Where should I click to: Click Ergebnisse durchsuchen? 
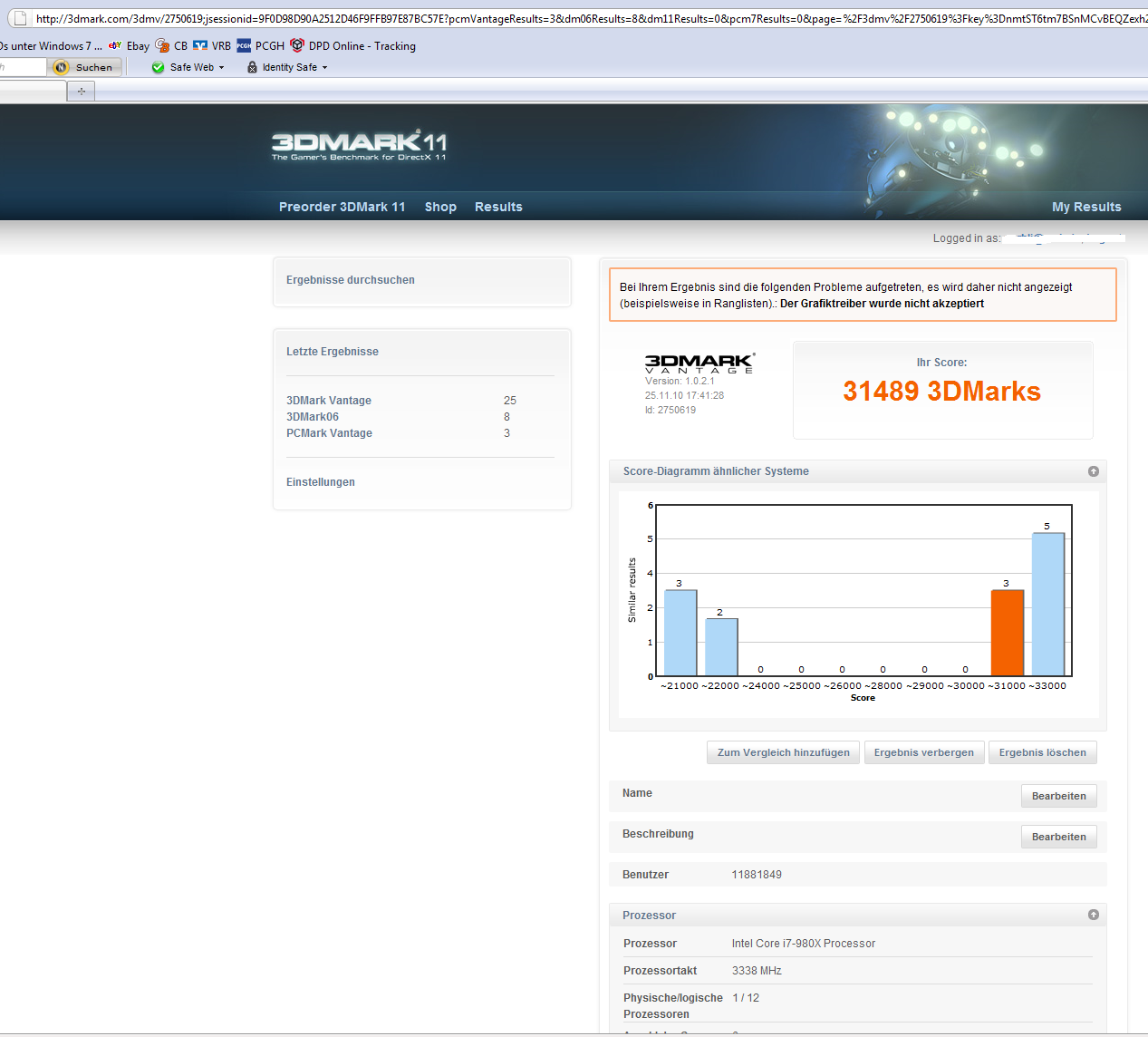click(351, 280)
